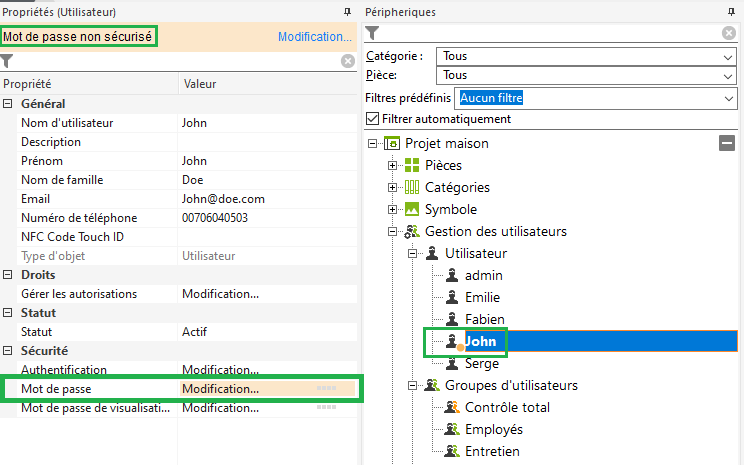
Task: Click the Projet maison project icon
Action: (392, 144)
